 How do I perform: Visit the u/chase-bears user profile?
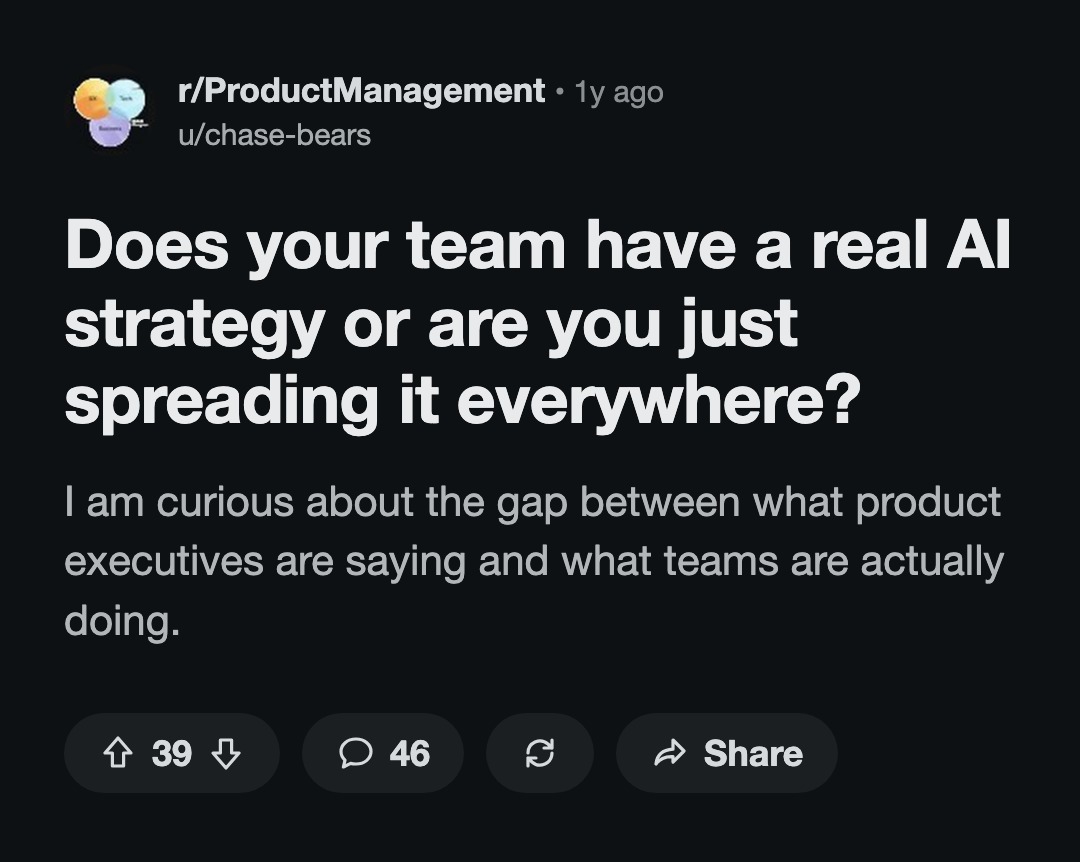click(274, 135)
